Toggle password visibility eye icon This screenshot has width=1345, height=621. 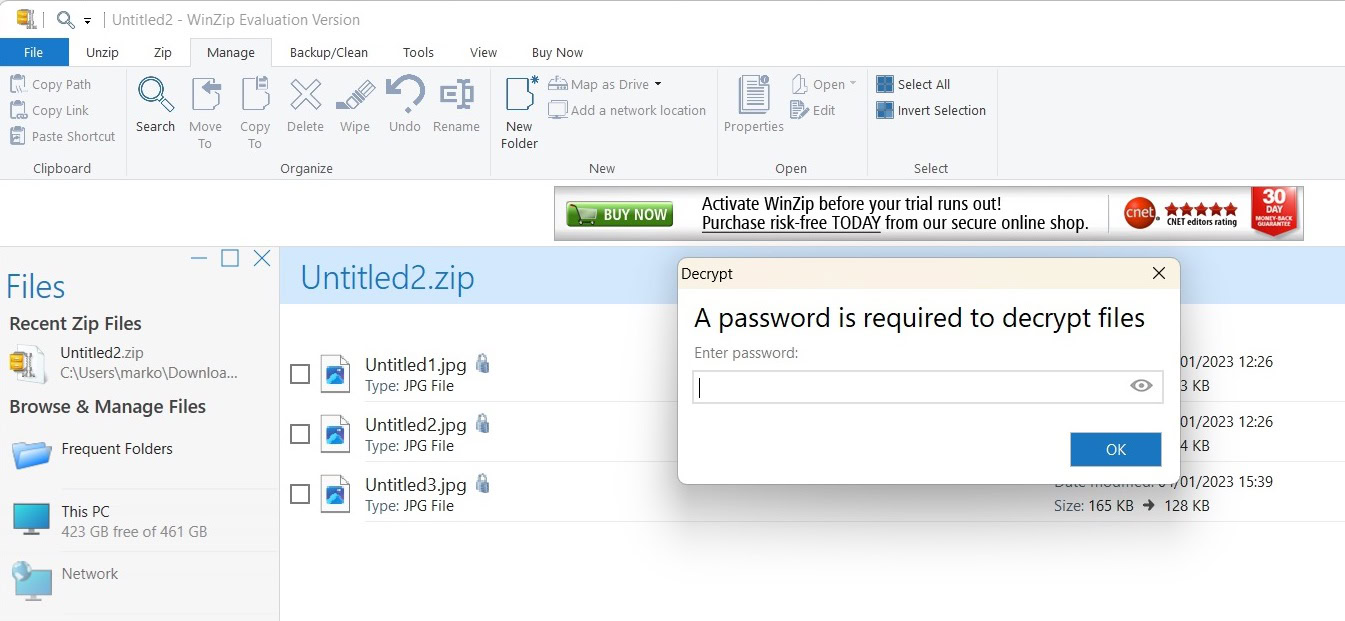click(1141, 386)
